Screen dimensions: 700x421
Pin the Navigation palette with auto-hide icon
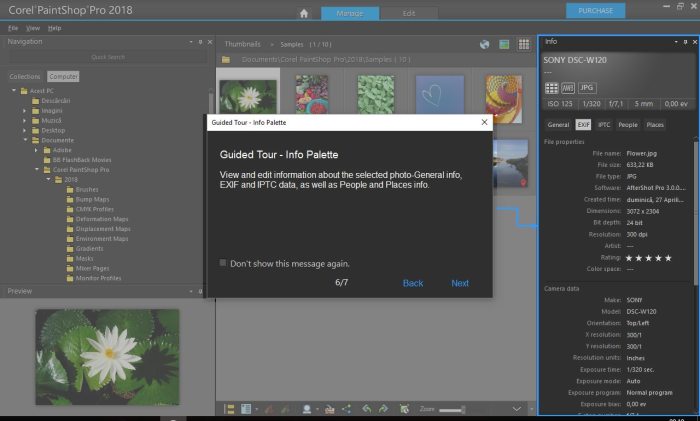coord(200,42)
